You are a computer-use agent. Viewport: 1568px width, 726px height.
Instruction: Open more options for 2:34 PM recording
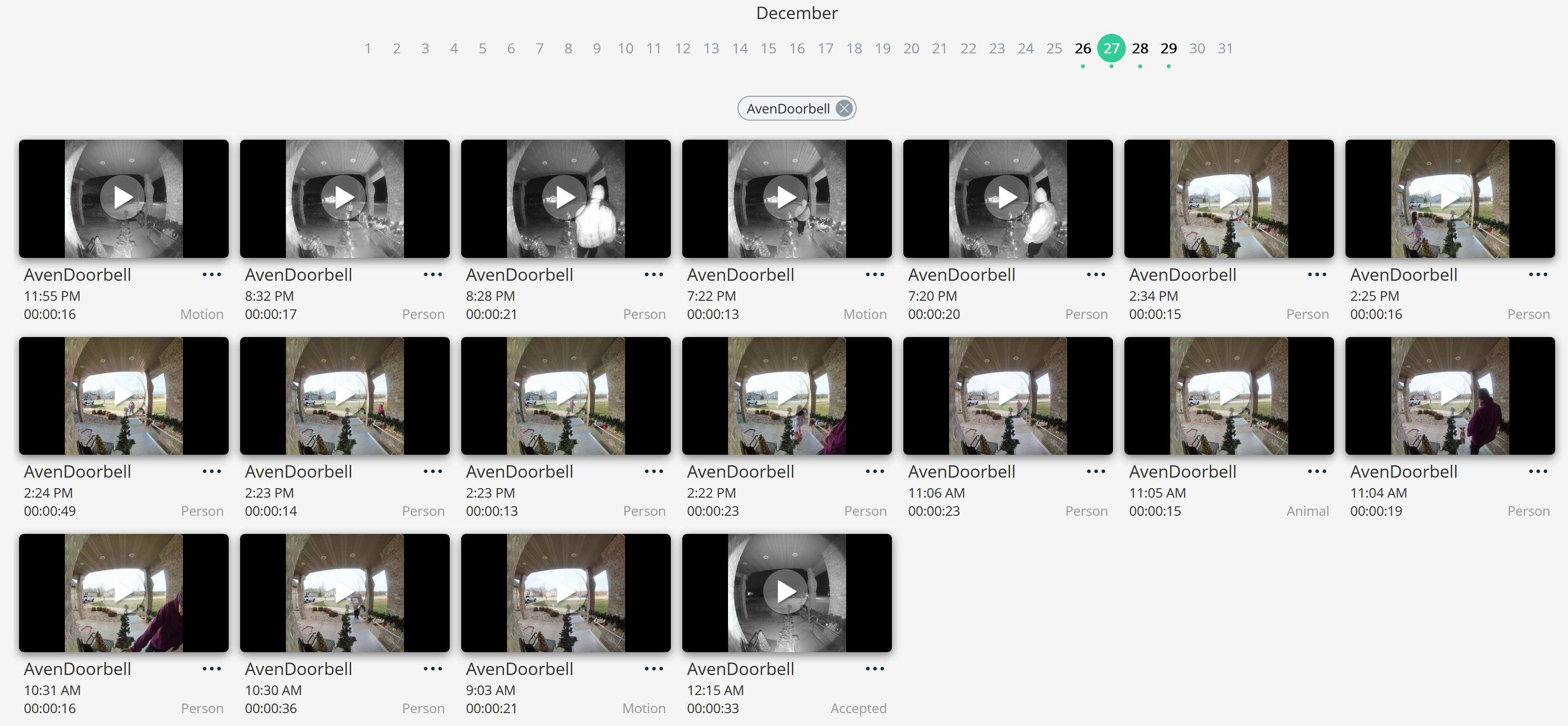click(1316, 275)
